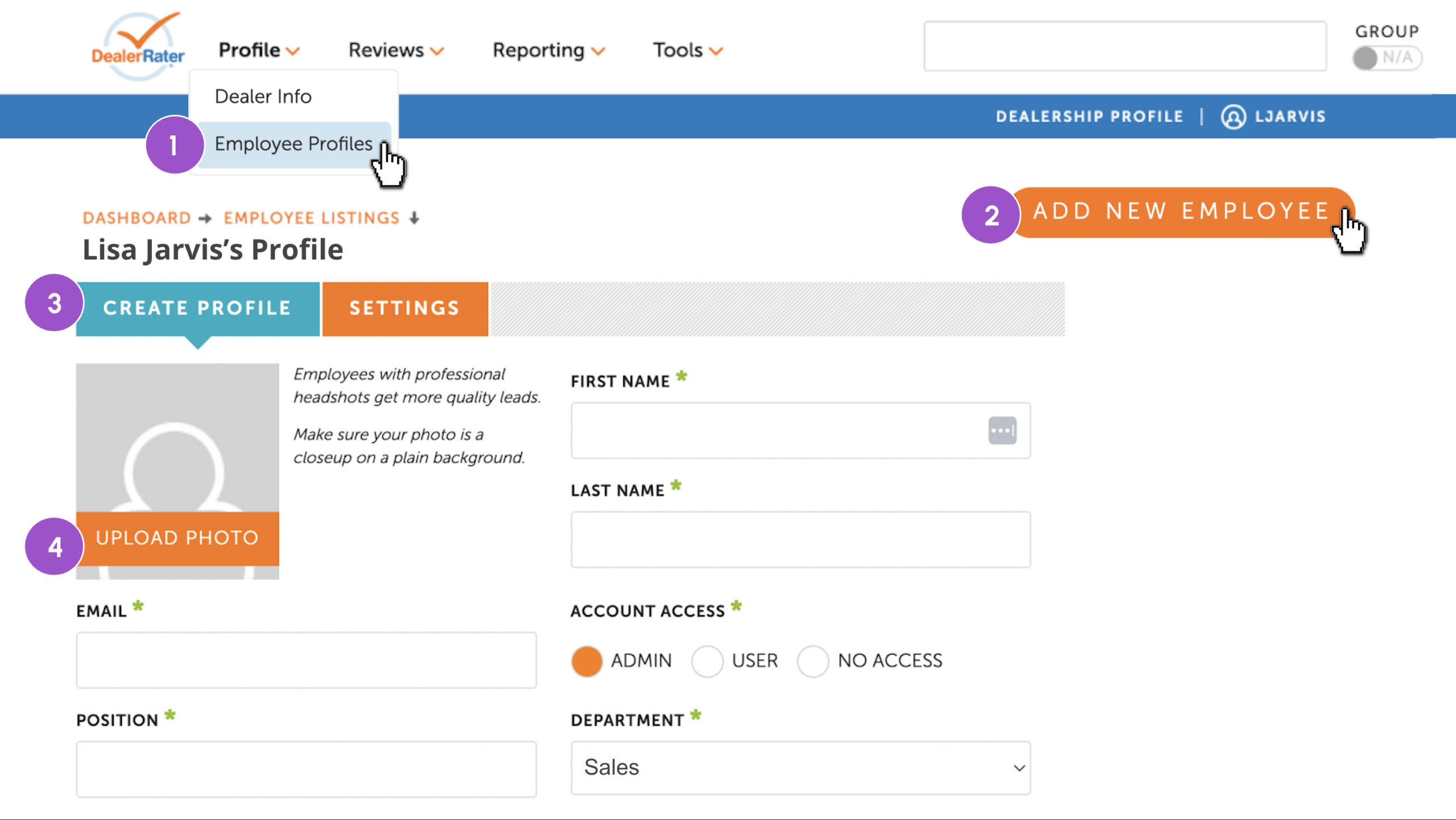1456x820 pixels.
Task: Expand the Department dropdown showing Sales
Action: click(x=801, y=768)
